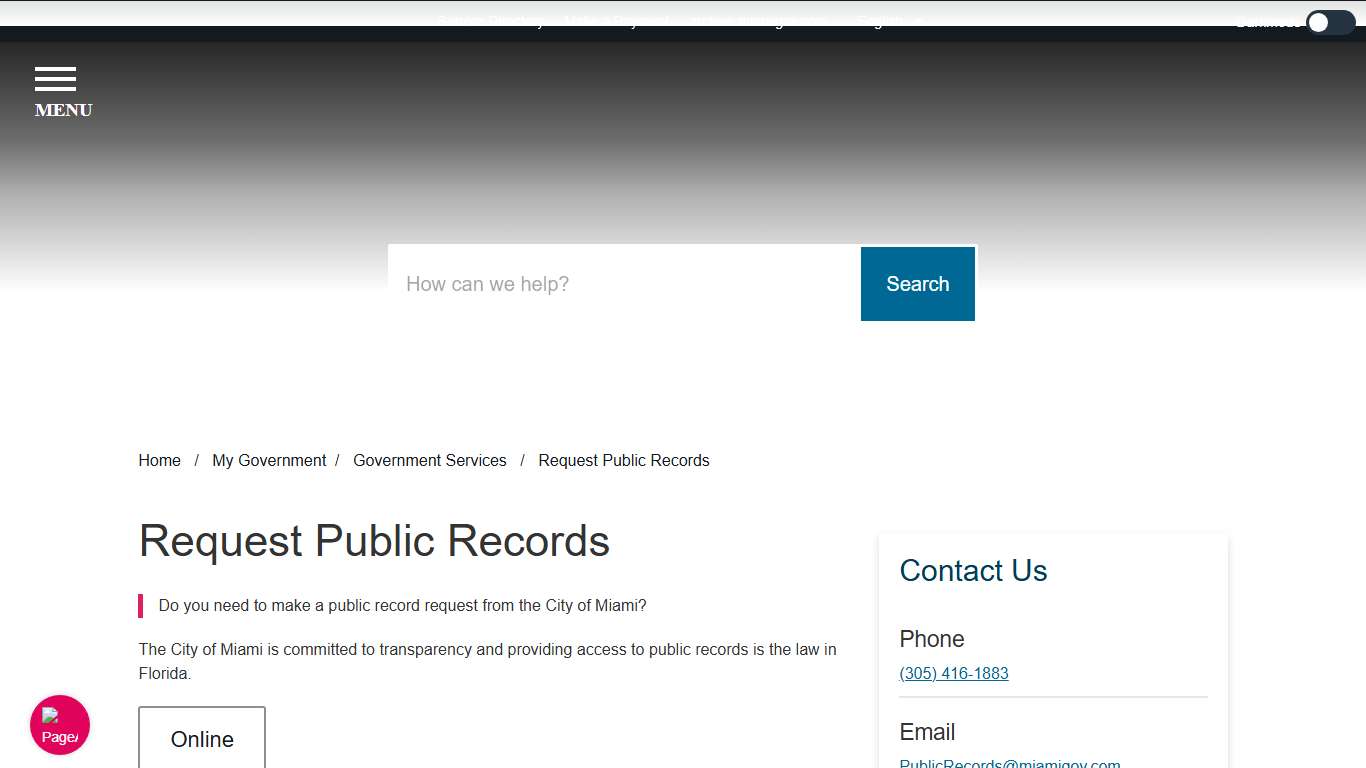Viewport: 1366px width, 768px height.
Task: Enable the appearance toggle near the header
Action: point(1329,21)
